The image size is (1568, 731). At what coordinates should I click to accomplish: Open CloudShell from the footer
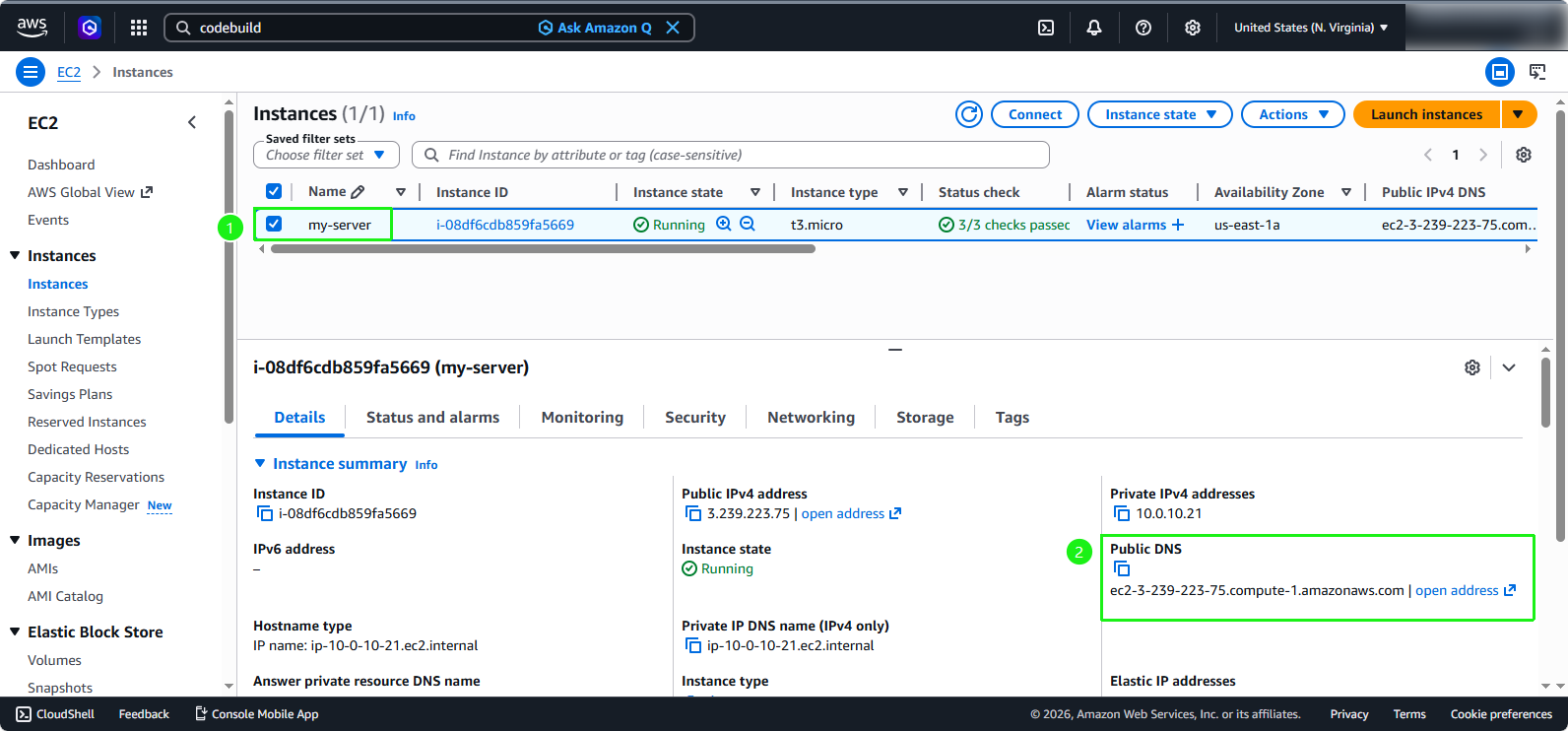tap(55, 714)
